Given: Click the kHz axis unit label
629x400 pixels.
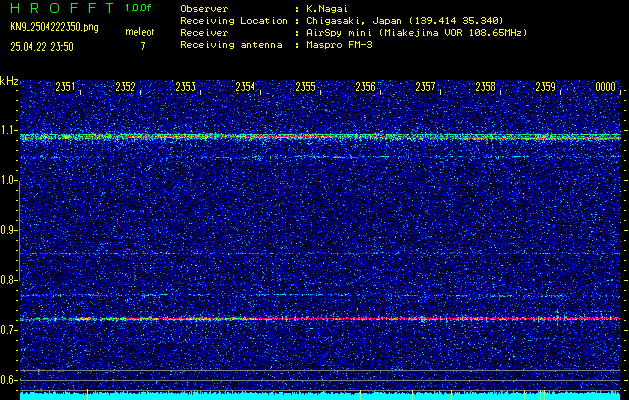Looking at the screenshot, I should pos(9,81).
